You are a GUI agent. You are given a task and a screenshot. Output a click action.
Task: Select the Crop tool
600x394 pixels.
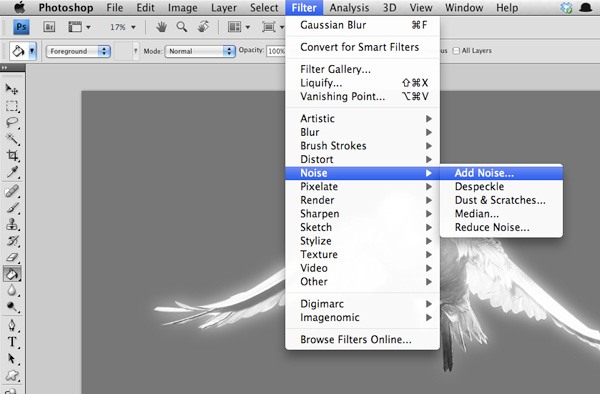click(x=12, y=155)
